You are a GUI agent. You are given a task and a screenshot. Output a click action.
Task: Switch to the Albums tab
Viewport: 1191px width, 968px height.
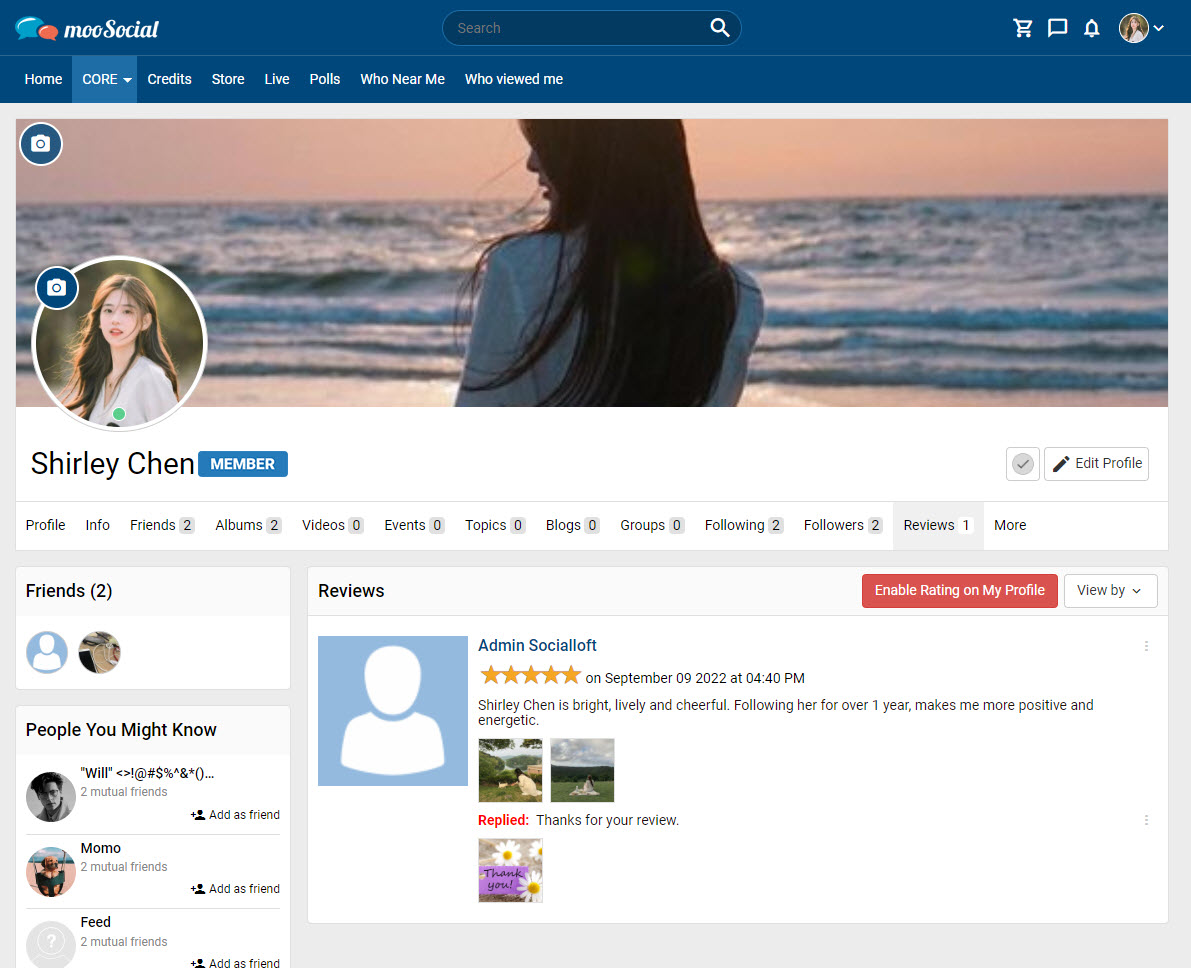248,525
